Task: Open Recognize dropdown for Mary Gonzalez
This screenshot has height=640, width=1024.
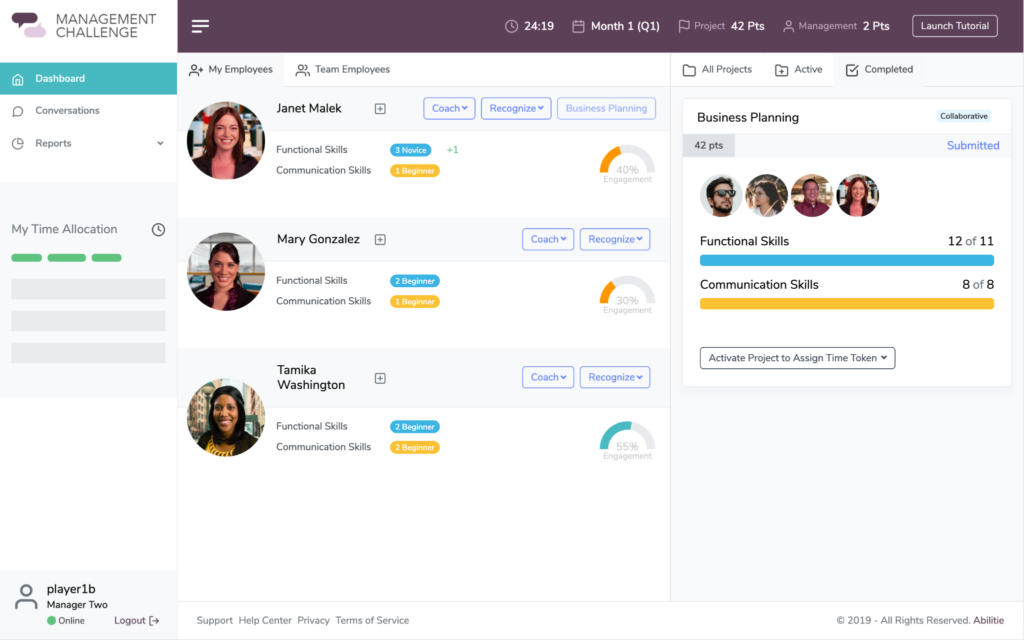Action: click(x=614, y=239)
